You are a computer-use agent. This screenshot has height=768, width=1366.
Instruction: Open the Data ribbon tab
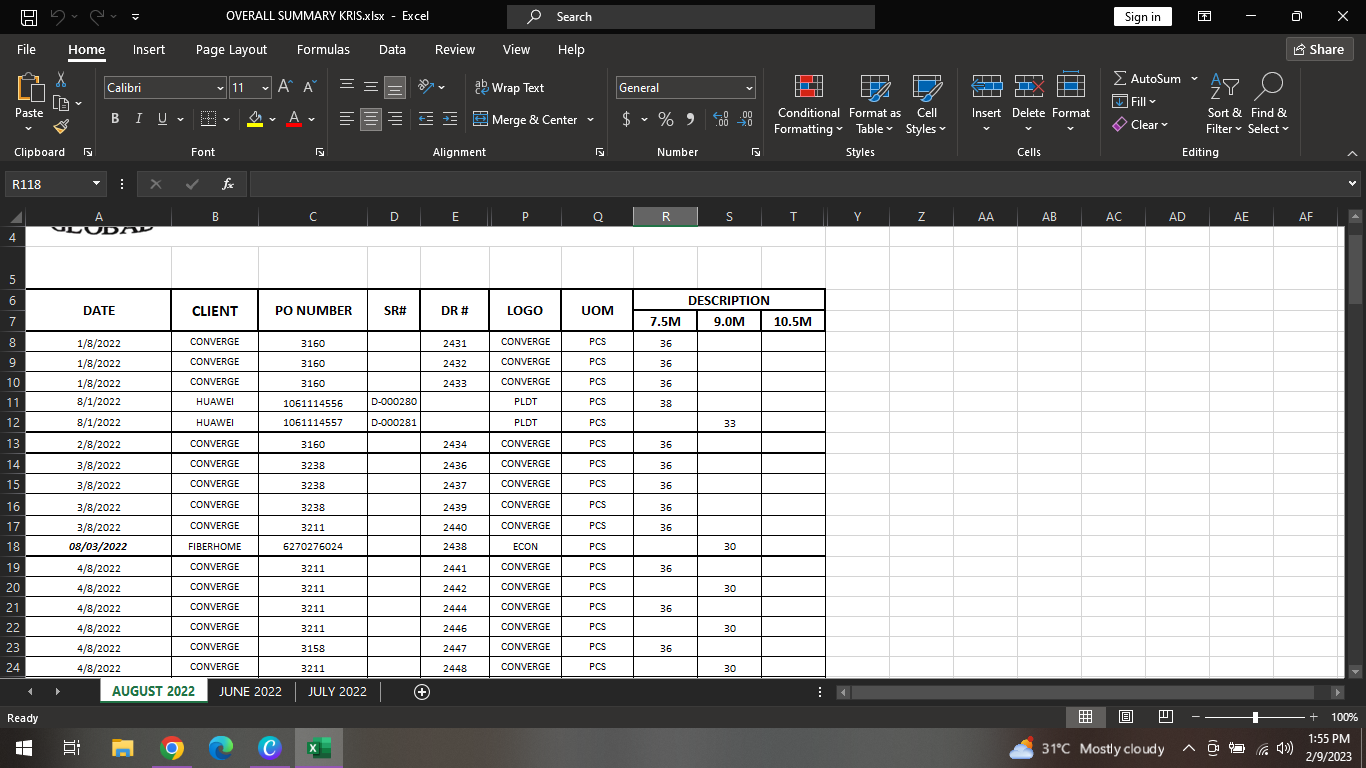(392, 49)
